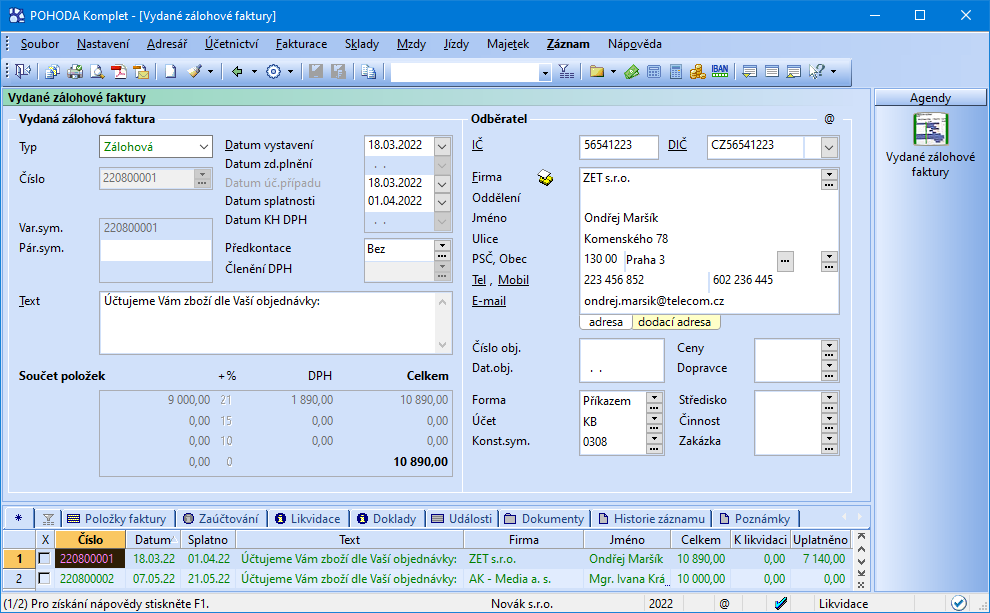Click the blue checkmark in status bar
990x613 pixels.
click(781, 604)
